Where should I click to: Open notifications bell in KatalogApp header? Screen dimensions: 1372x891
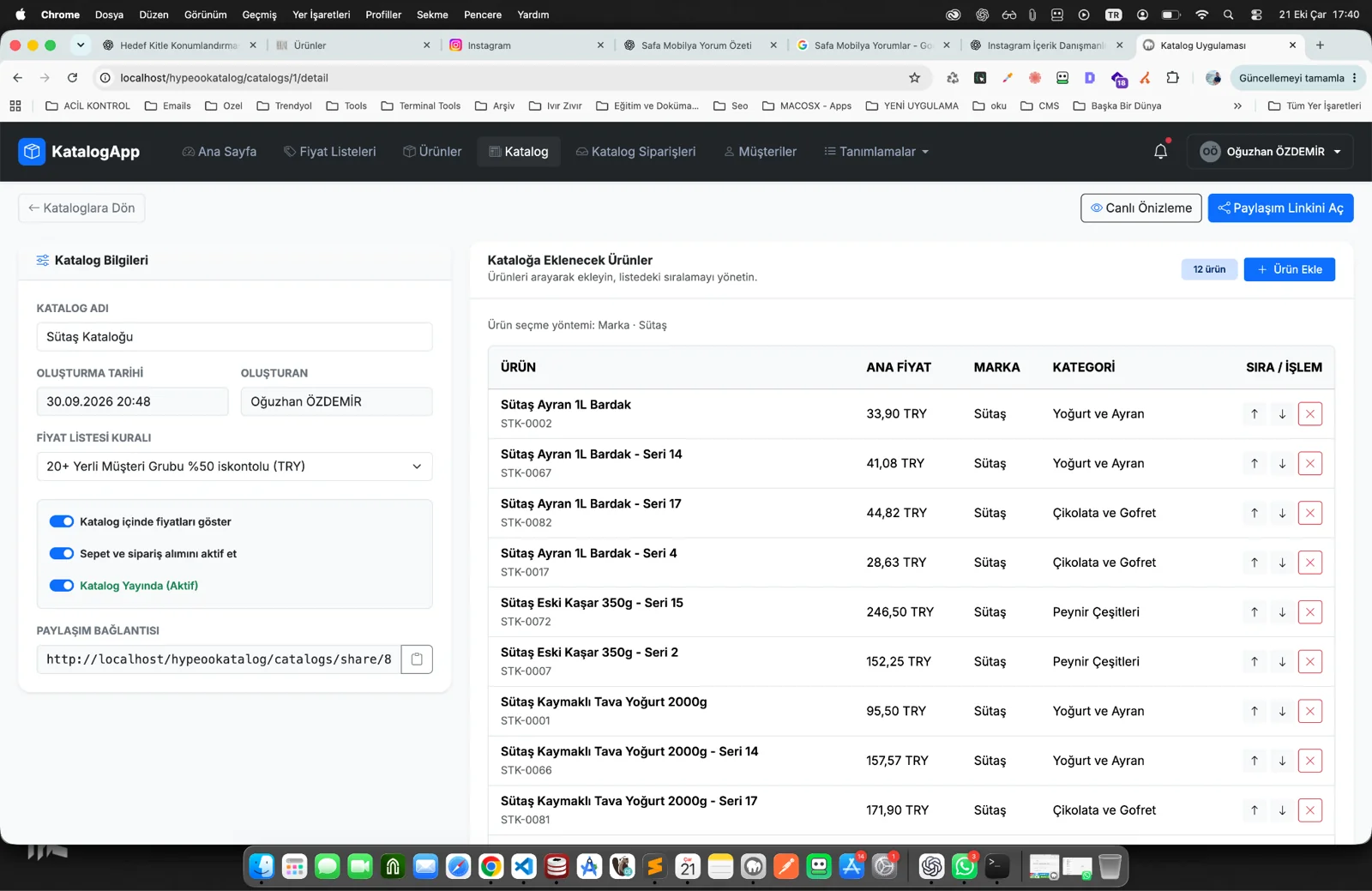tap(1160, 152)
